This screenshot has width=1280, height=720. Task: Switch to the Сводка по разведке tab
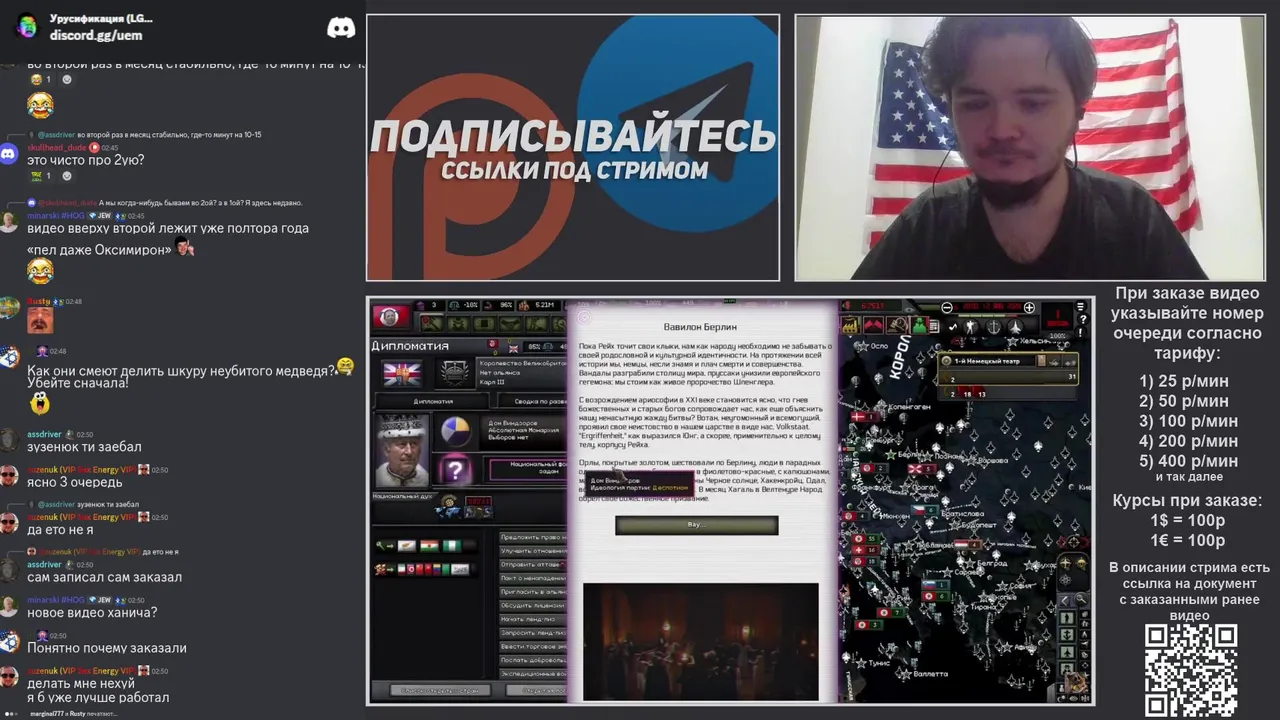coord(532,401)
